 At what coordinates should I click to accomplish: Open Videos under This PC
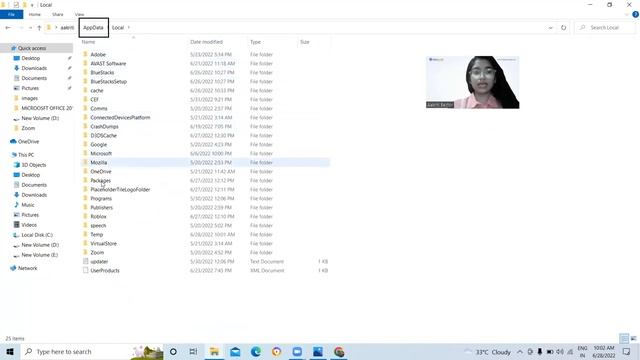tap(29, 225)
